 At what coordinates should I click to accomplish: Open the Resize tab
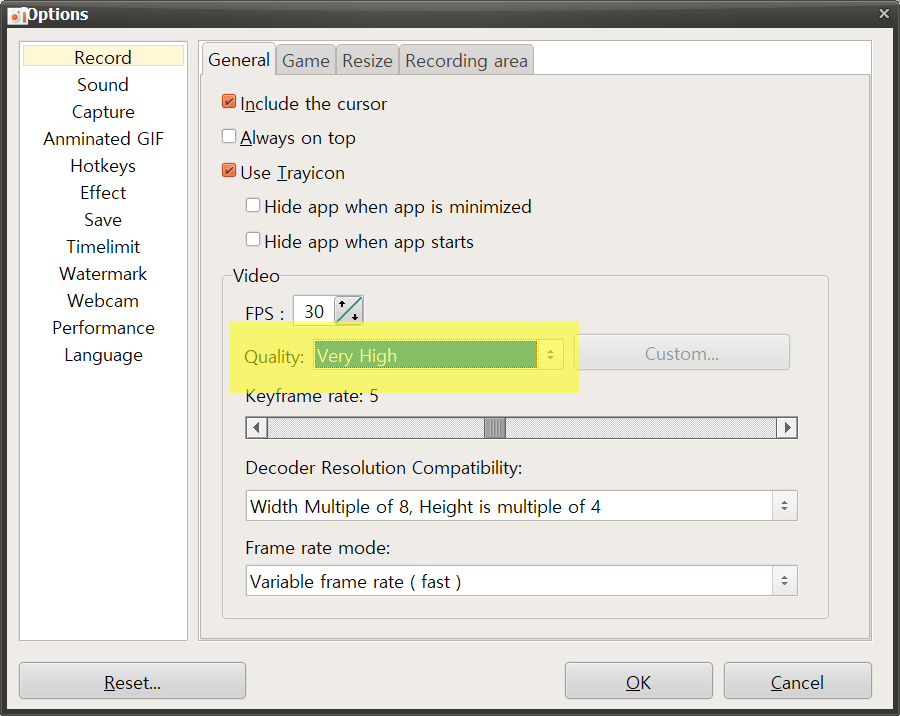click(367, 60)
